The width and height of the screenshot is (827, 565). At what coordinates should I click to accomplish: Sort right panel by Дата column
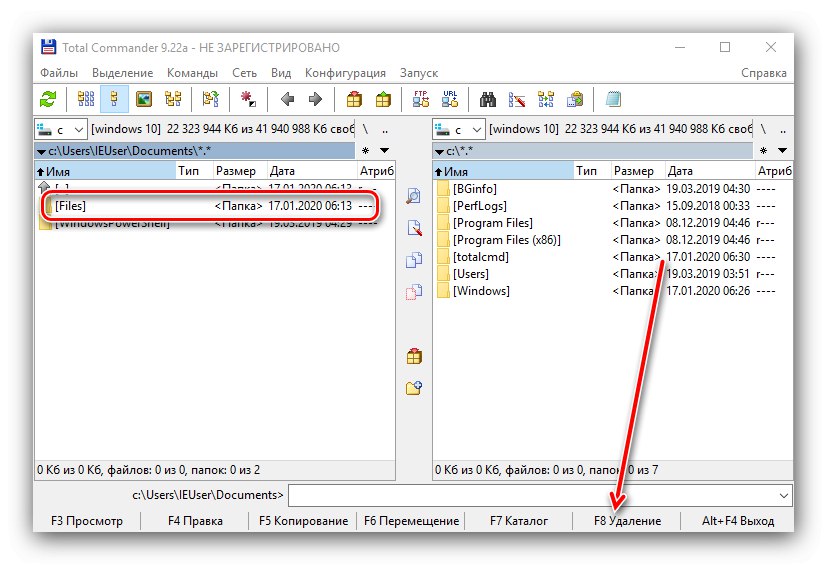pyautogui.click(x=709, y=171)
